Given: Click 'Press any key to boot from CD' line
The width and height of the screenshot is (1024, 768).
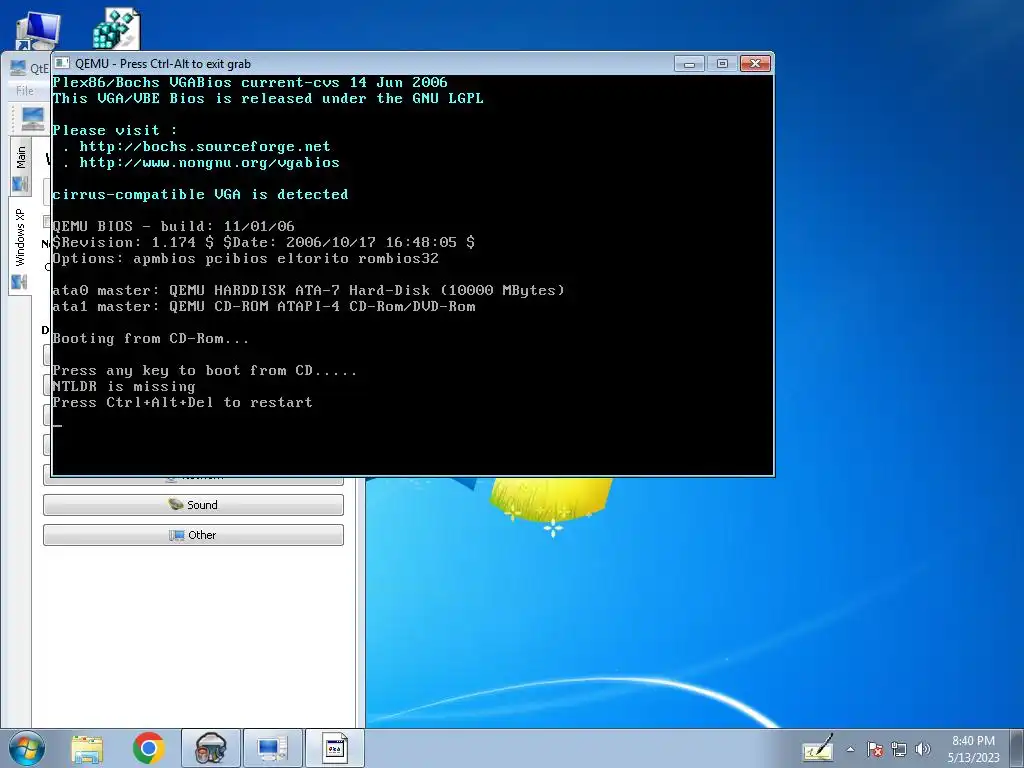Looking at the screenshot, I should [x=204, y=370].
